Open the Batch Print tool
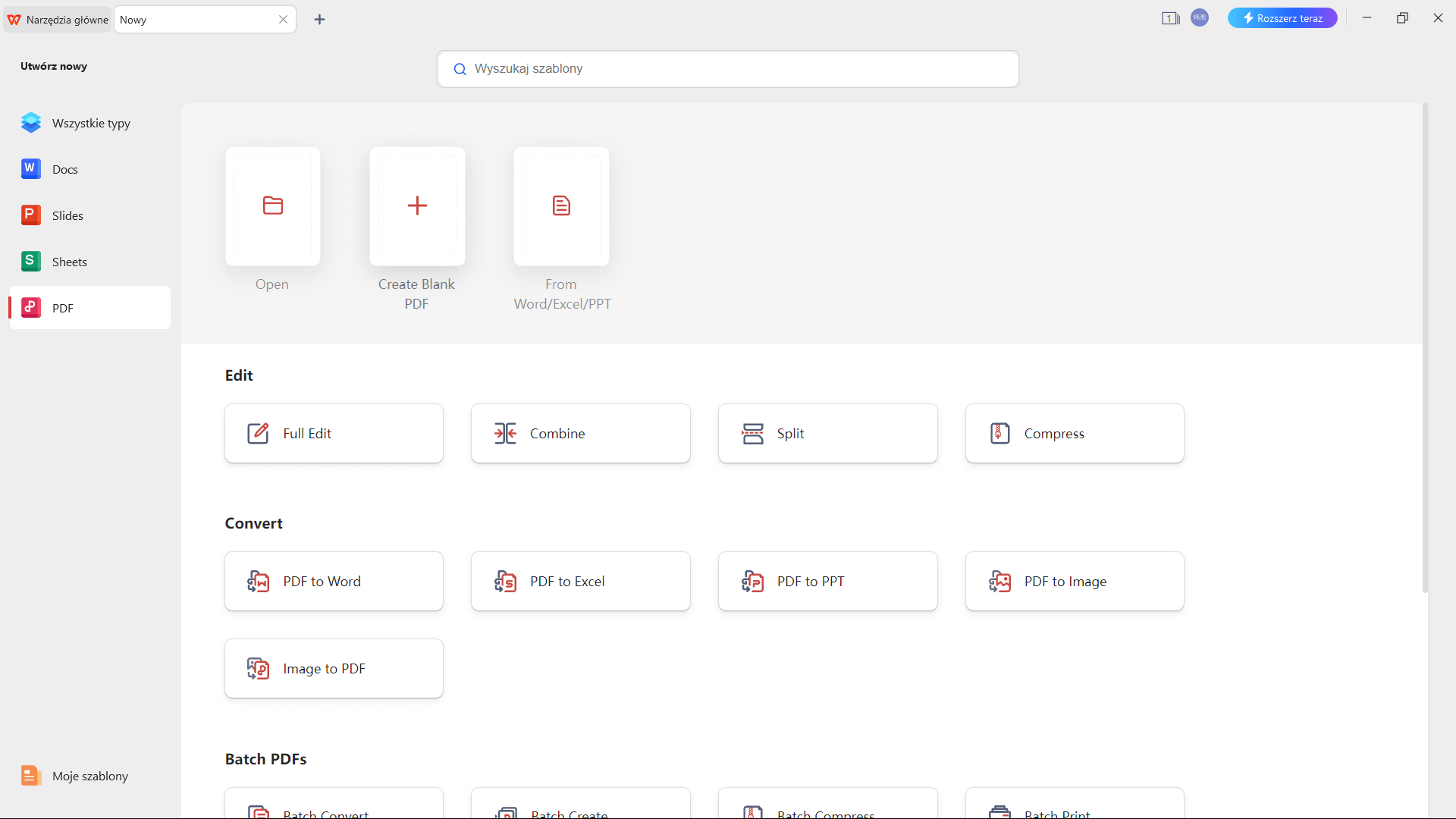Viewport: 1456px width, 819px height. tap(1074, 810)
